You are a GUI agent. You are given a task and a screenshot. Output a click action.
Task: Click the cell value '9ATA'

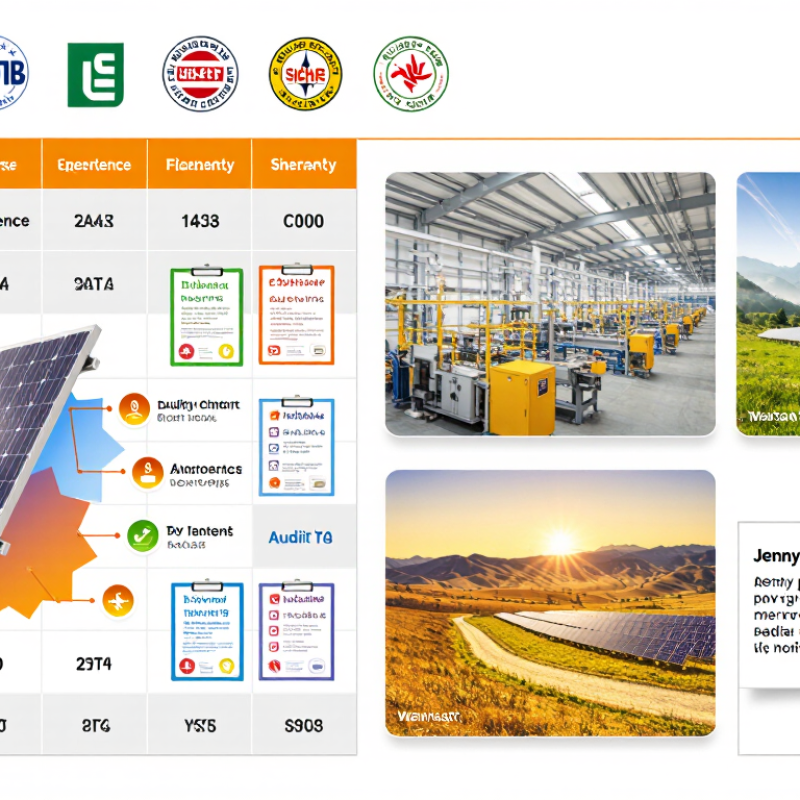[94, 284]
